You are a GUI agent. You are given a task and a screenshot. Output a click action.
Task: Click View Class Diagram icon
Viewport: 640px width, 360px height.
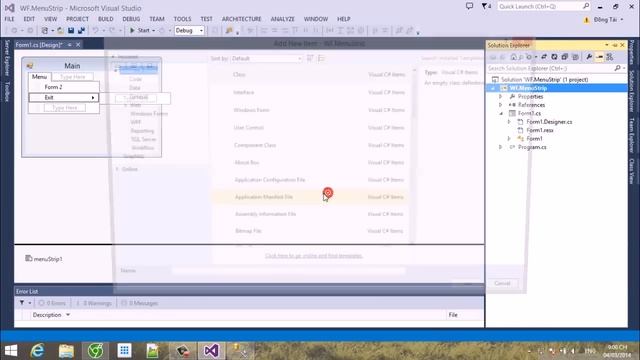[x=610, y=57]
